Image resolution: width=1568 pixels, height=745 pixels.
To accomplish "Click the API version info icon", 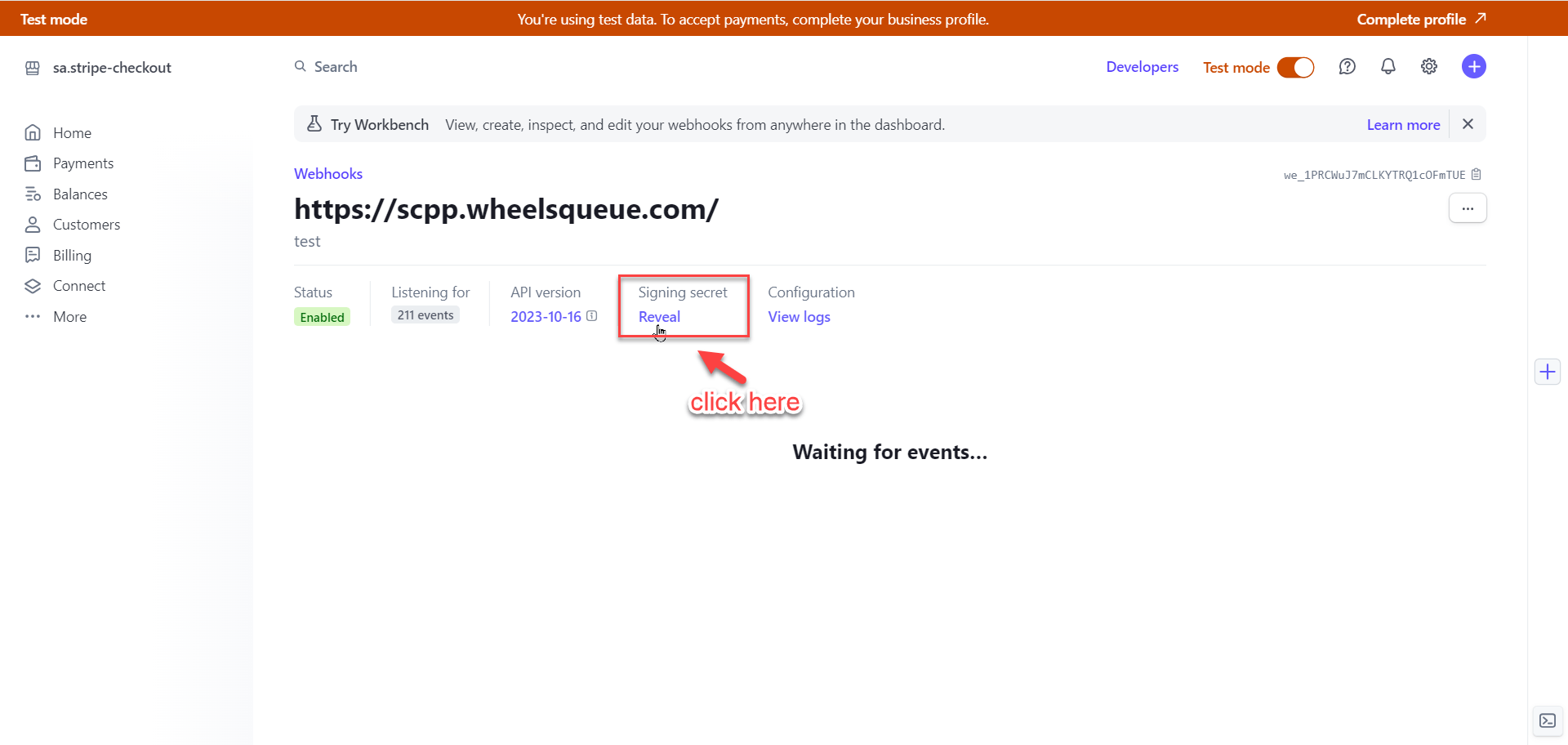I will pyautogui.click(x=592, y=316).
